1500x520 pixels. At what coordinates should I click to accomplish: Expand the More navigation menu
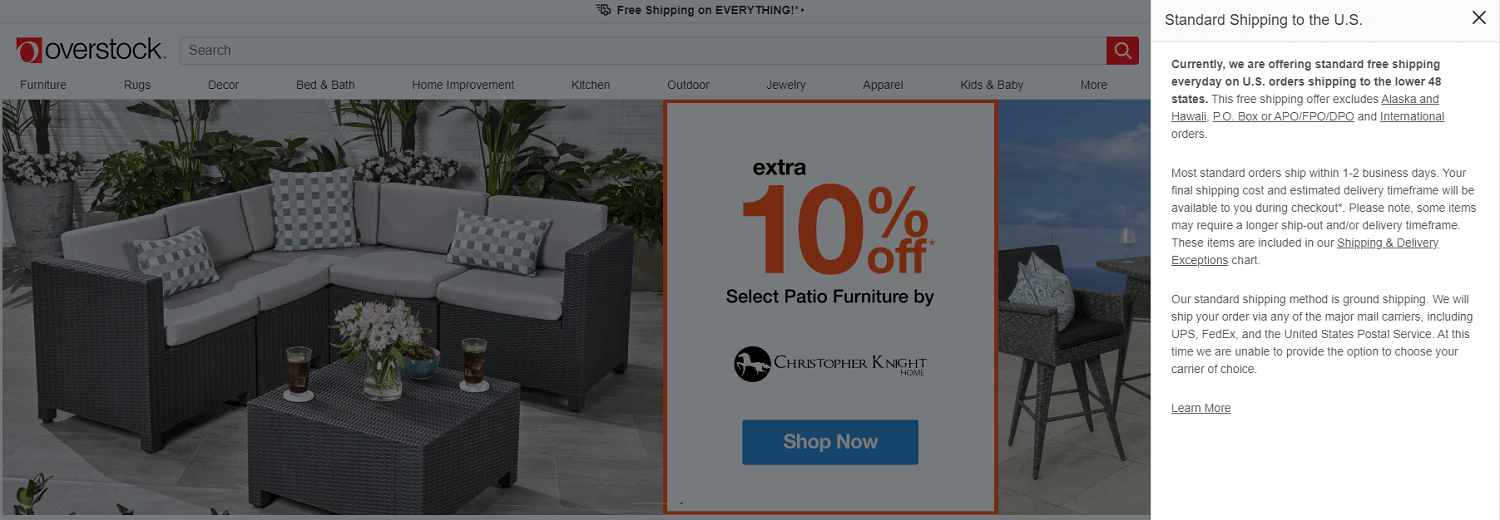[1093, 85]
